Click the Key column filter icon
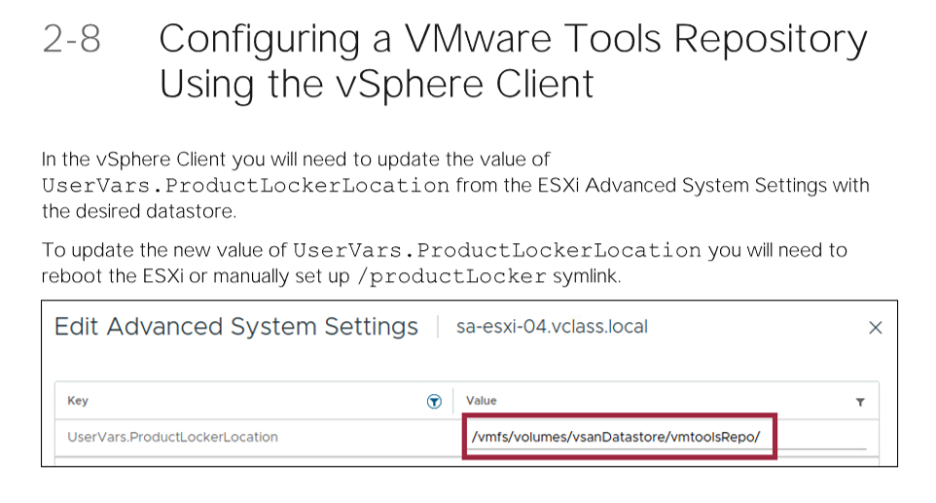 [434, 402]
